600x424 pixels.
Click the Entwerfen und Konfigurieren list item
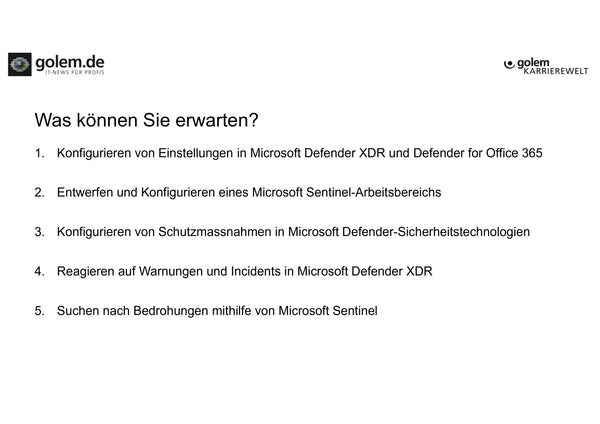click(250, 193)
